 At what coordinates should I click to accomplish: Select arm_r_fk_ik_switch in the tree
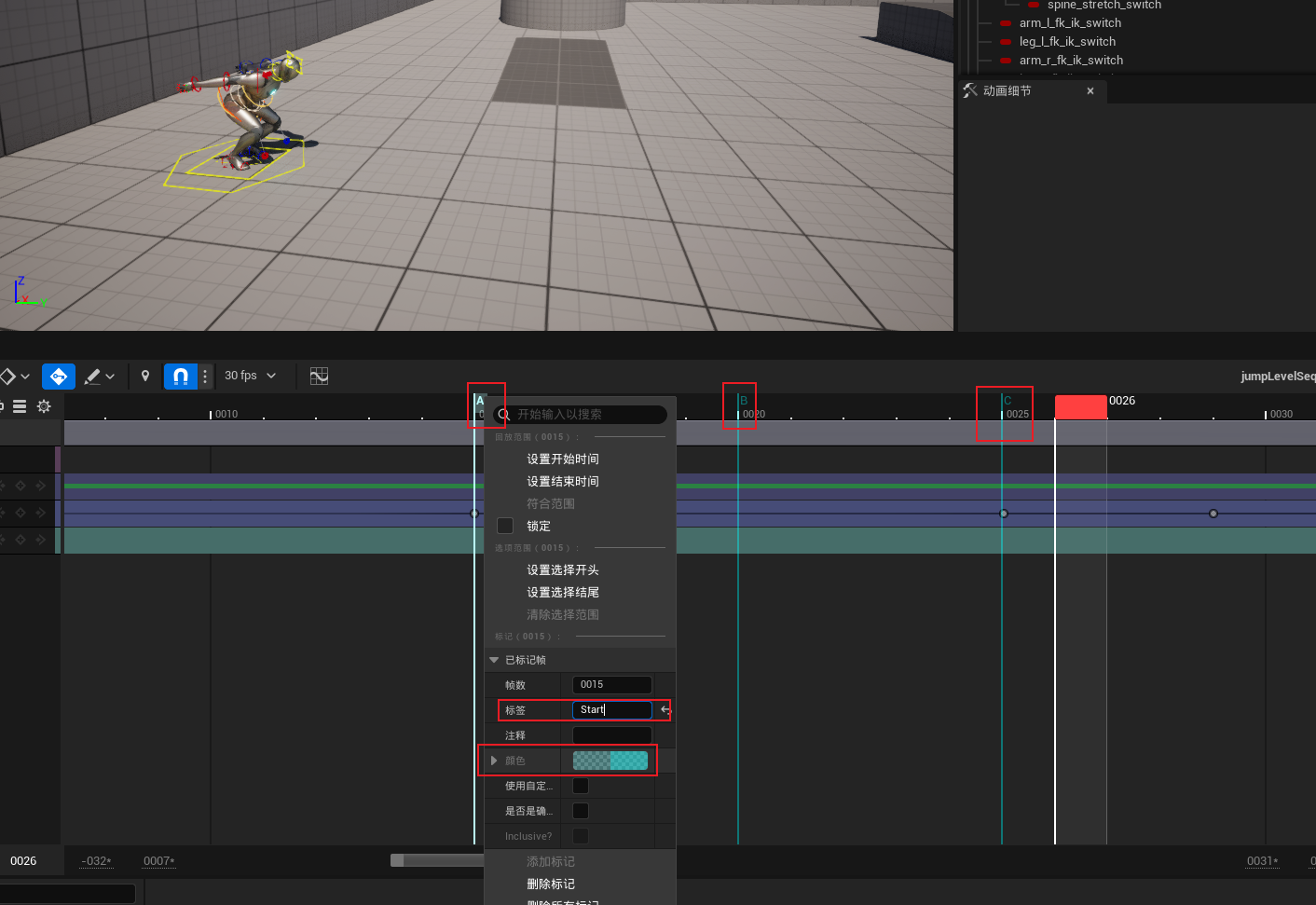pos(1071,61)
